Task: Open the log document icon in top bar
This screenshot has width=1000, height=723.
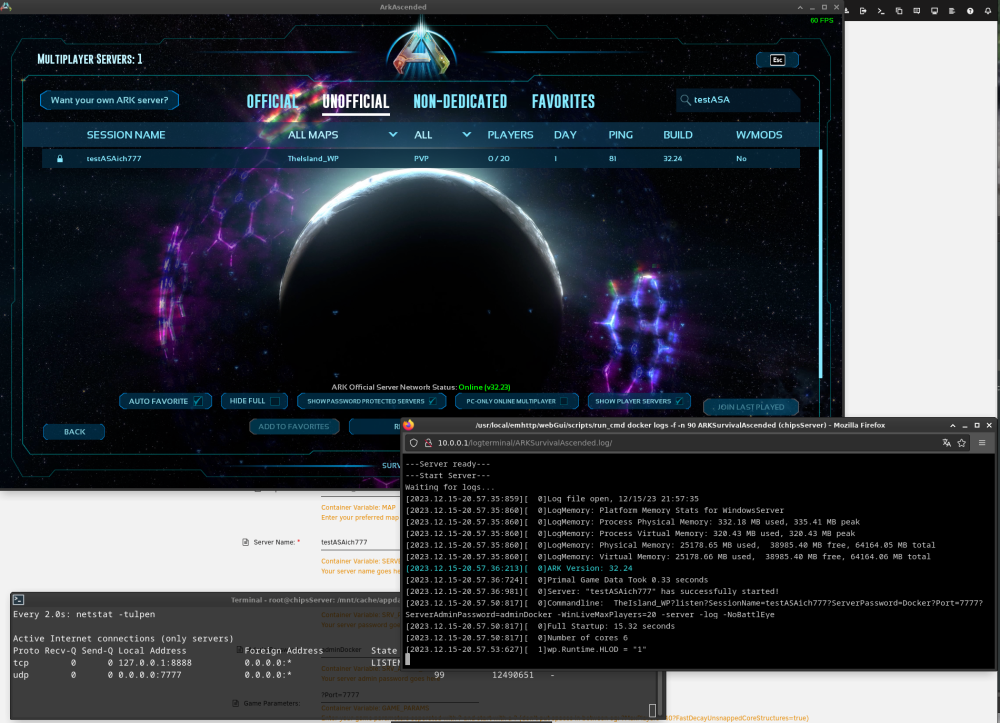Action: pos(952,11)
